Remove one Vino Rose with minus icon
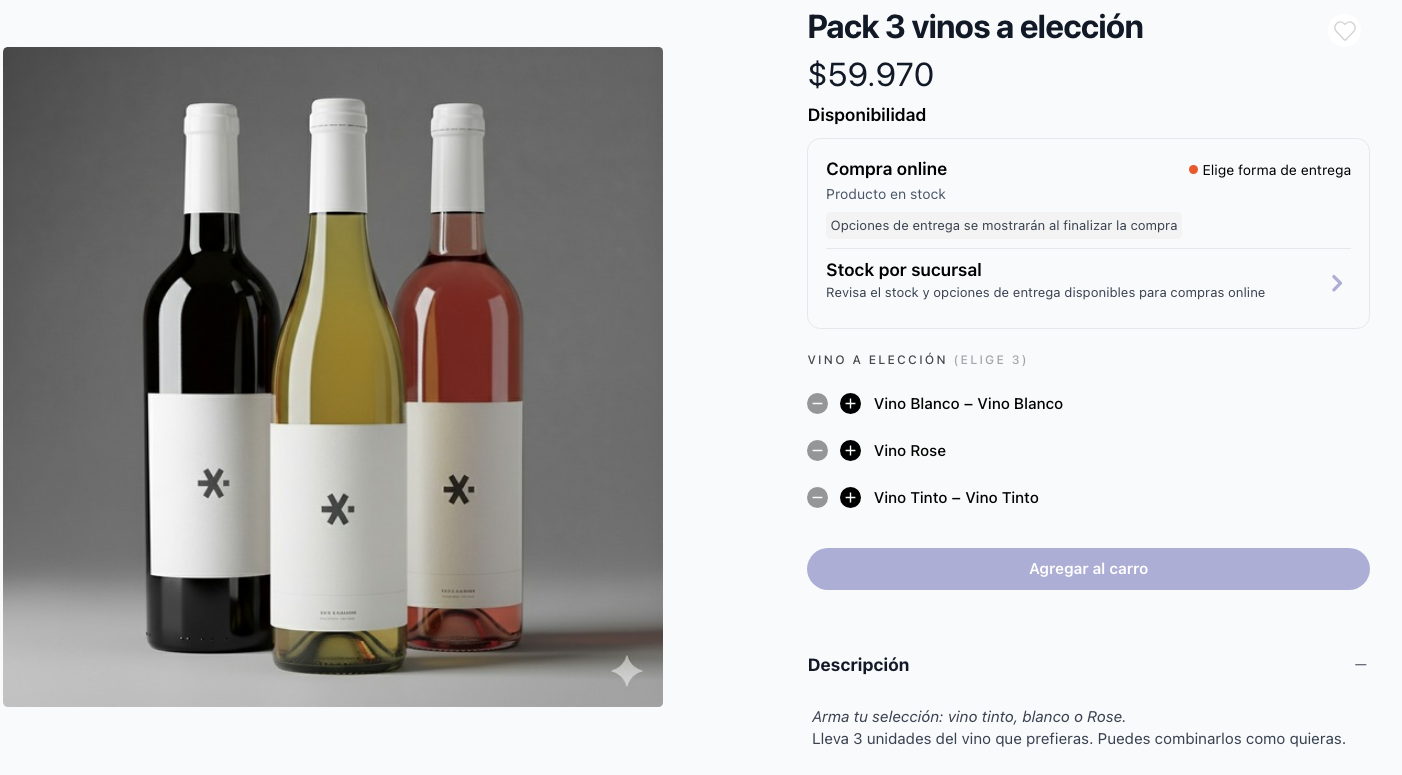 (x=817, y=451)
